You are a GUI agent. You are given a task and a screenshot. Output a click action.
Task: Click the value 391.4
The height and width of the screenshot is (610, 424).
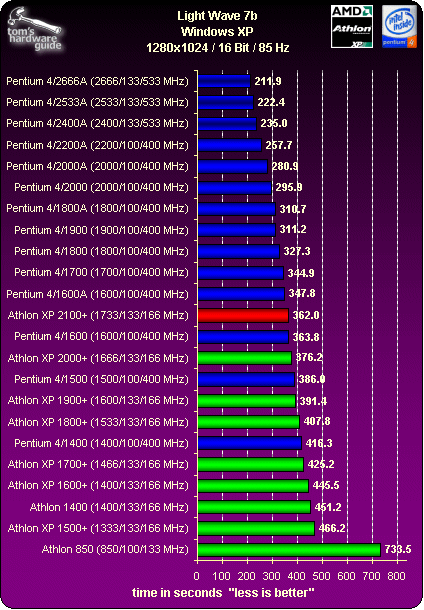point(313,401)
